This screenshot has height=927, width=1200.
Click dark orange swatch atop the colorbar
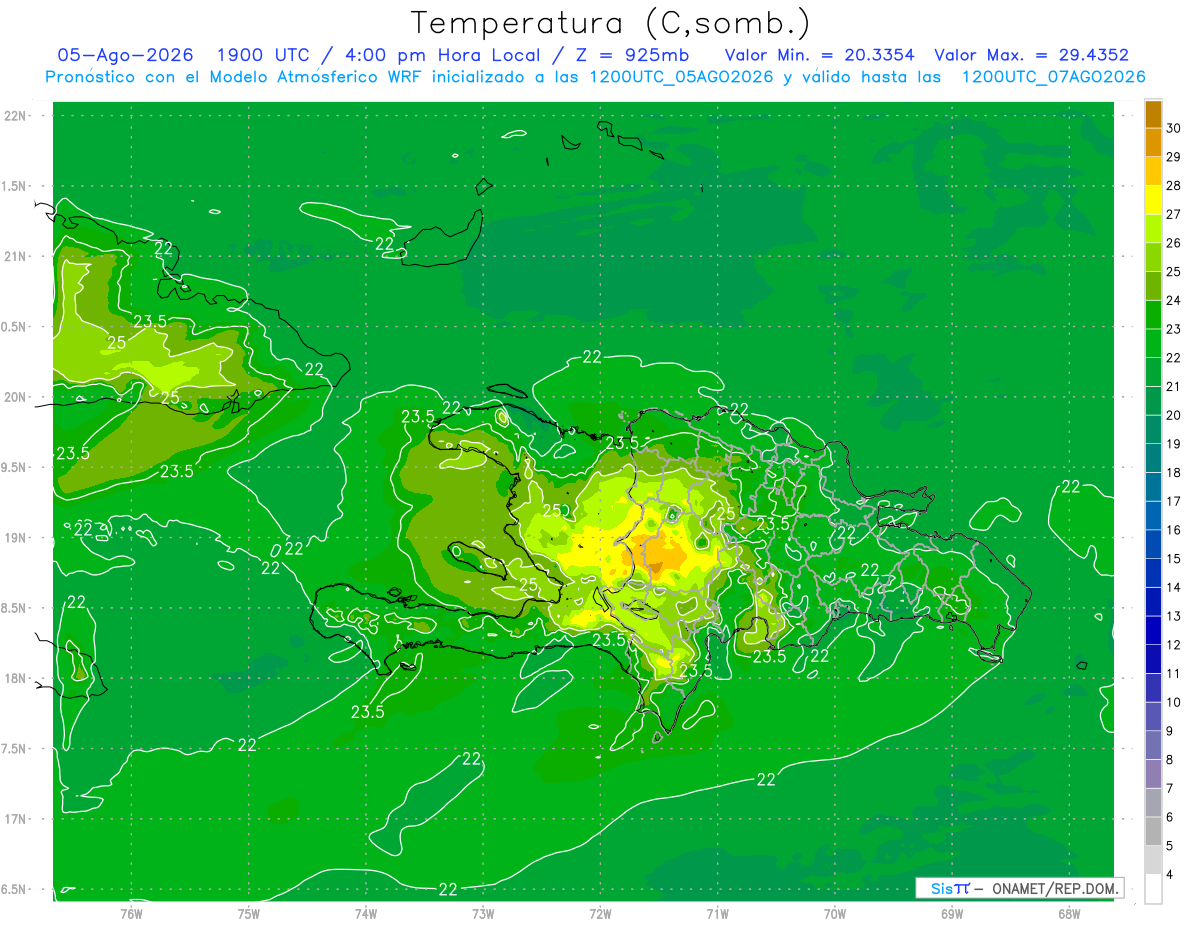pyautogui.click(x=1153, y=114)
